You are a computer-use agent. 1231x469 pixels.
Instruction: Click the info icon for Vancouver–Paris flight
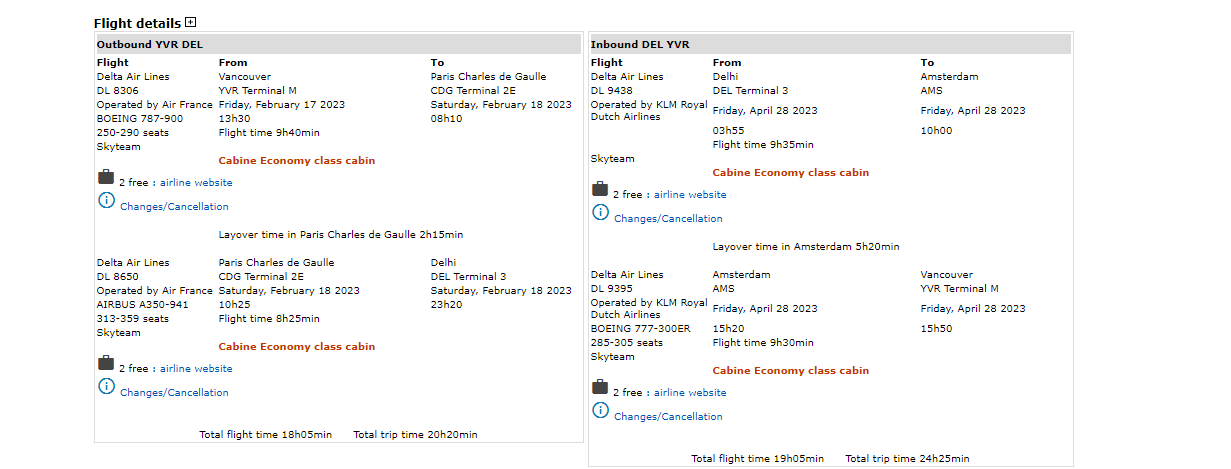pos(106,201)
